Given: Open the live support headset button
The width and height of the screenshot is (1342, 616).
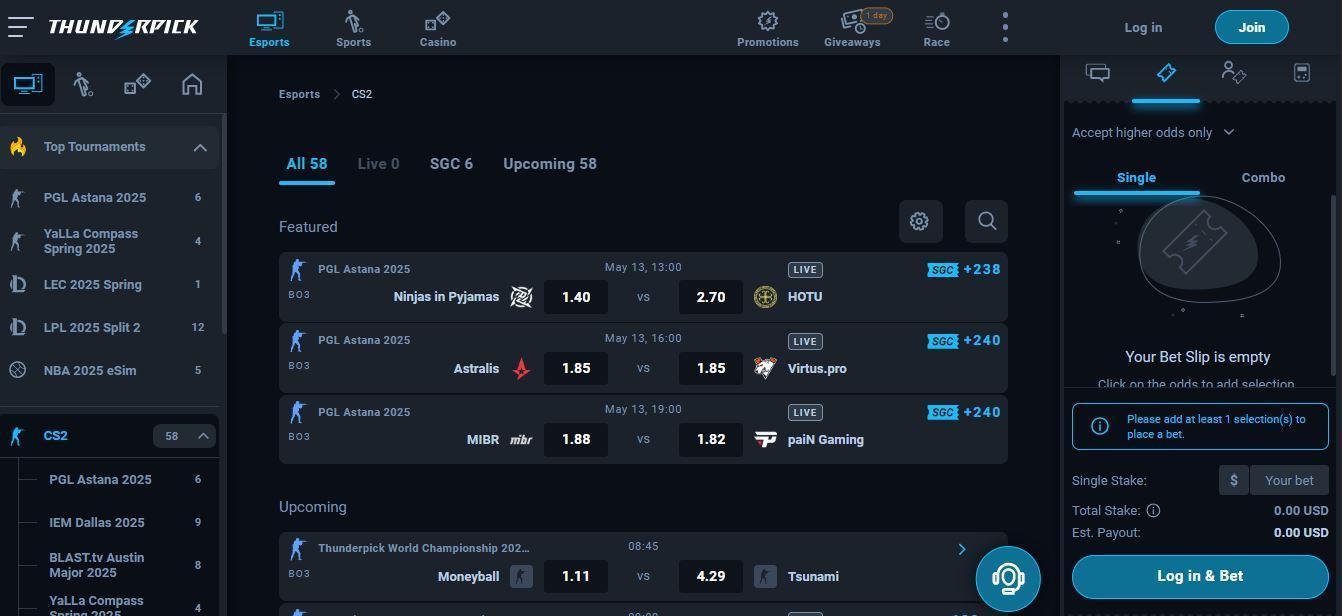Looking at the screenshot, I should (x=1008, y=579).
